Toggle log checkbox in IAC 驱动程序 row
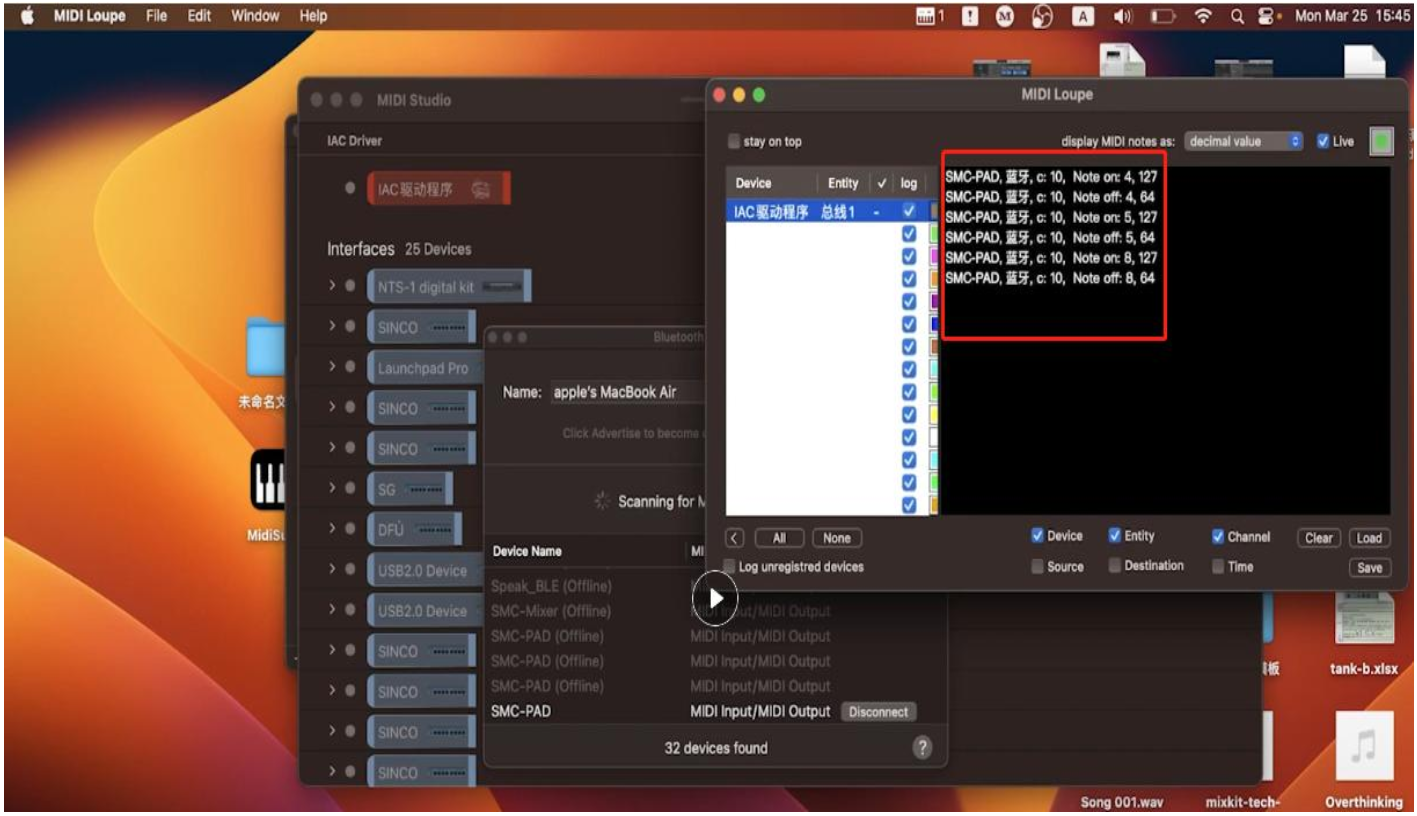1417x816 pixels. coord(908,211)
